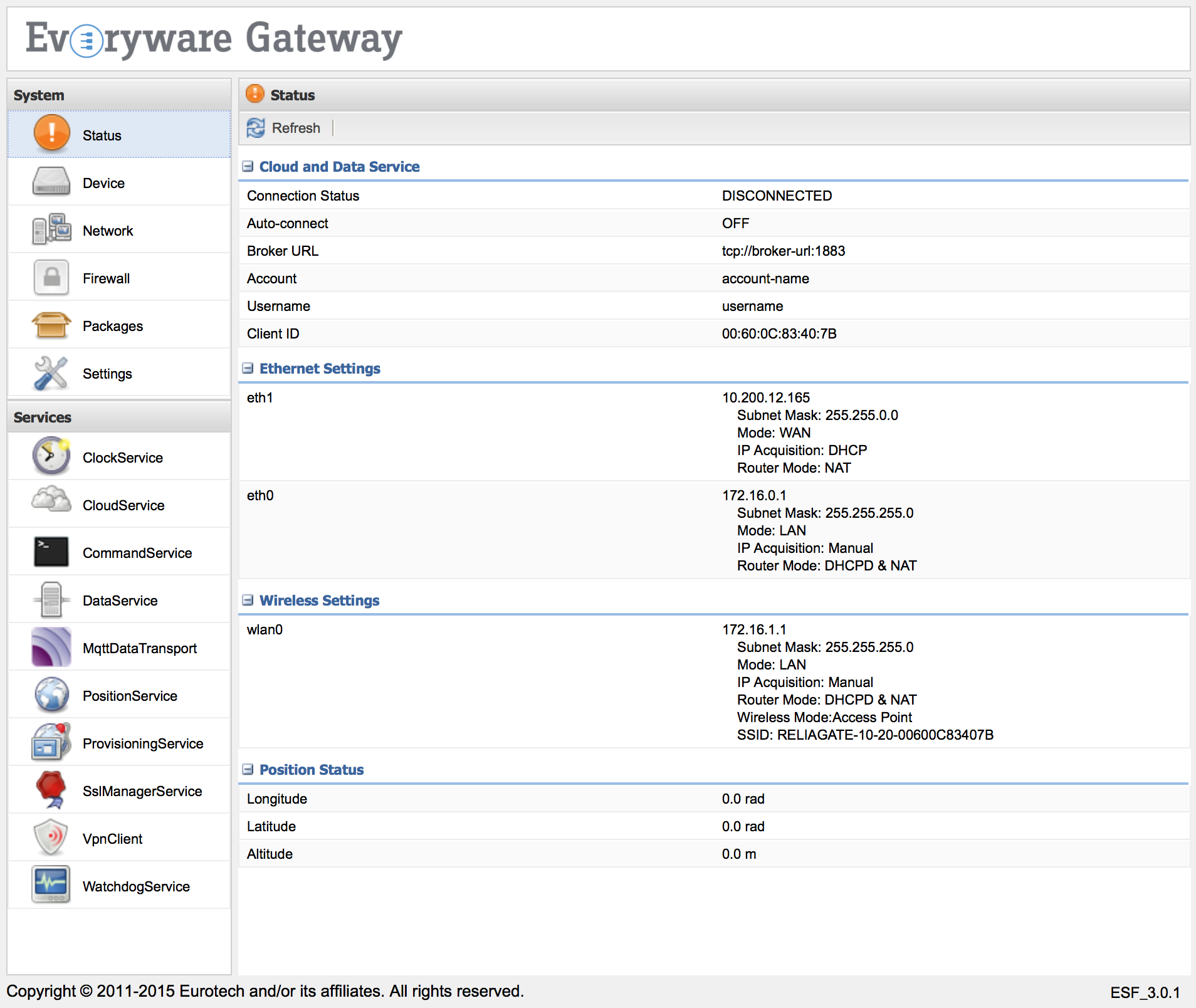Screen dimensions: 1196x1008
Task: Click the Longitude row label
Action: tap(276, 799)
